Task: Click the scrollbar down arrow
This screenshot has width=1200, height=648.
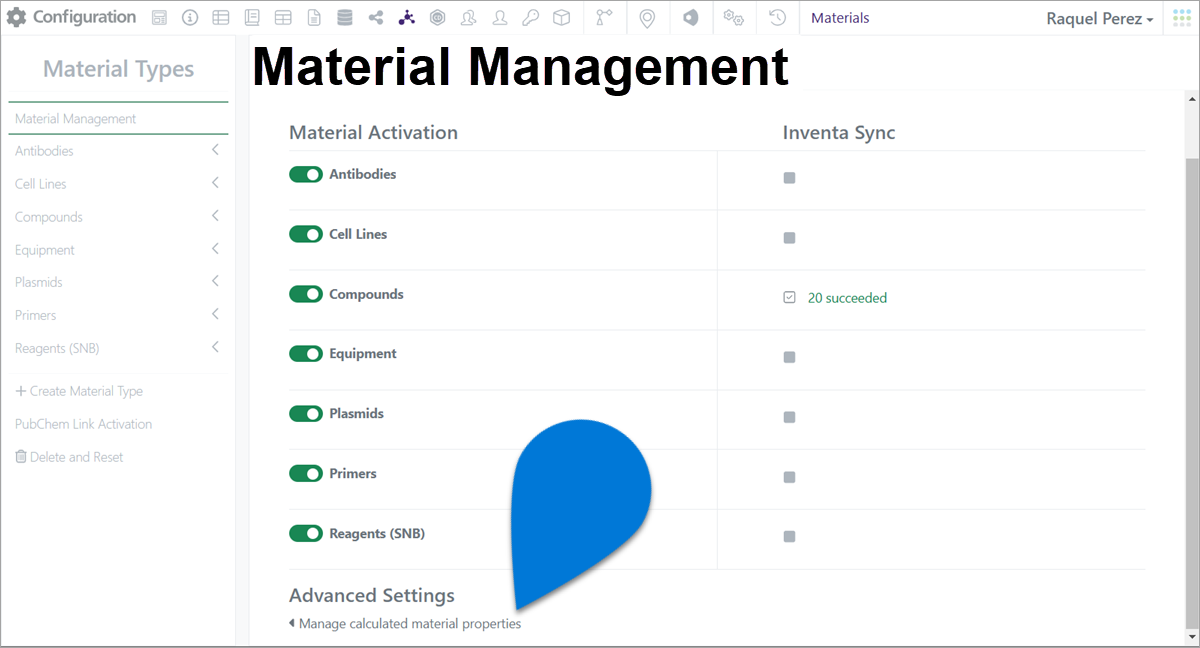Action: coord(1191,636)
